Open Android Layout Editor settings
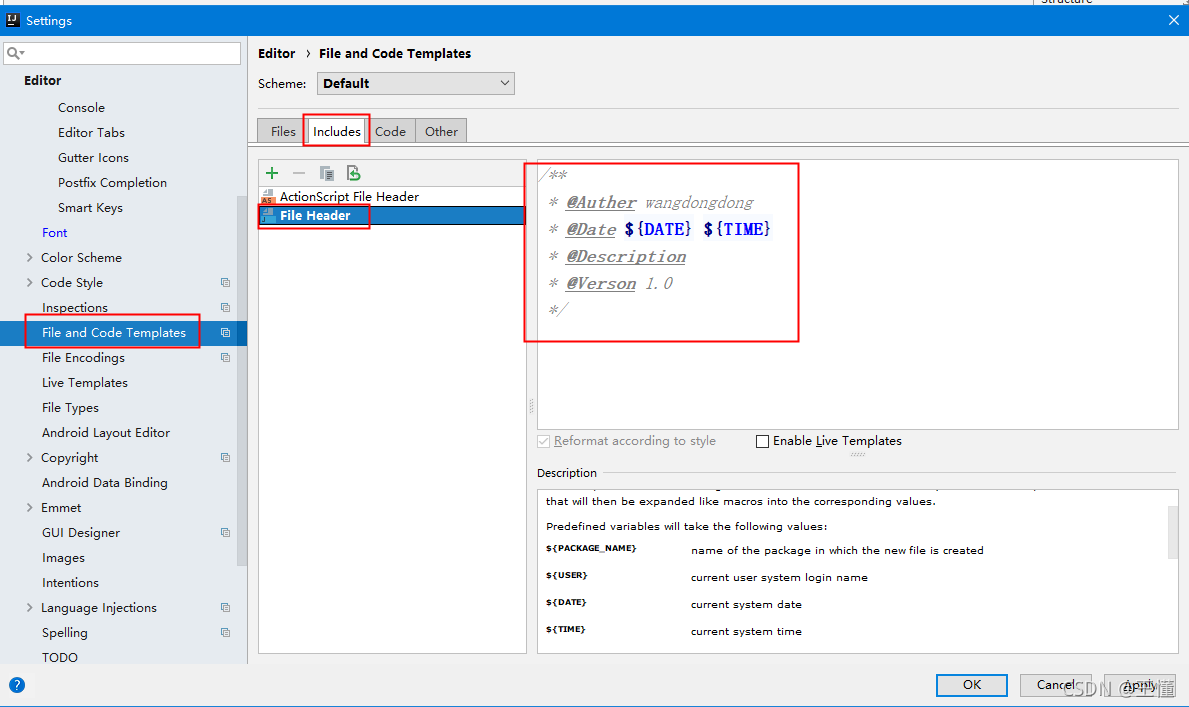 [106, 433]
